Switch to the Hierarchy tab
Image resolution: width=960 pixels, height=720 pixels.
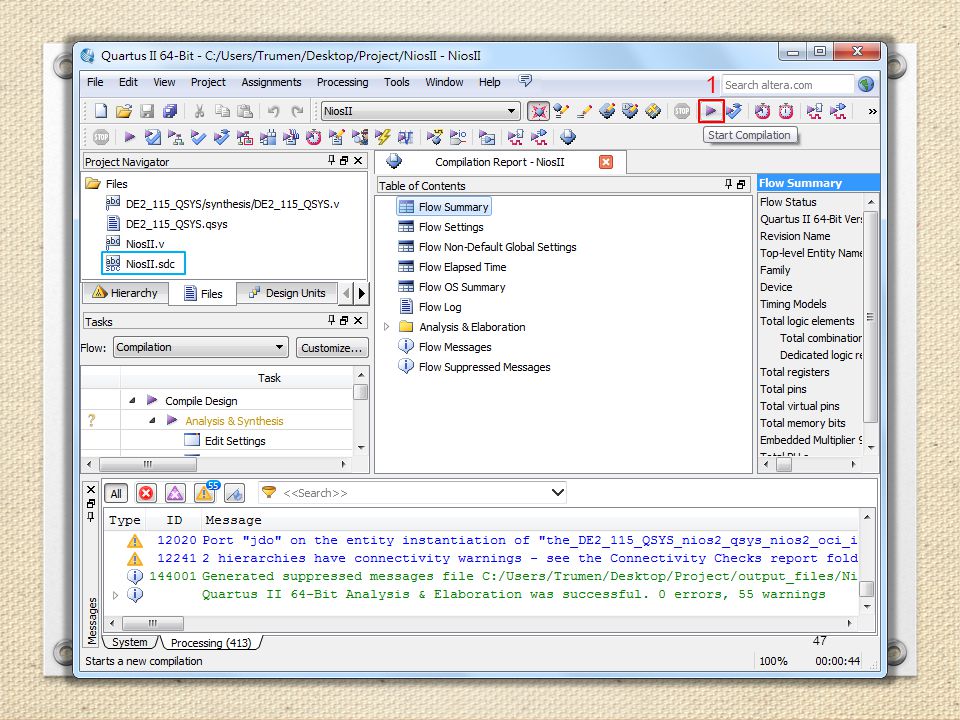coord(126,293)
